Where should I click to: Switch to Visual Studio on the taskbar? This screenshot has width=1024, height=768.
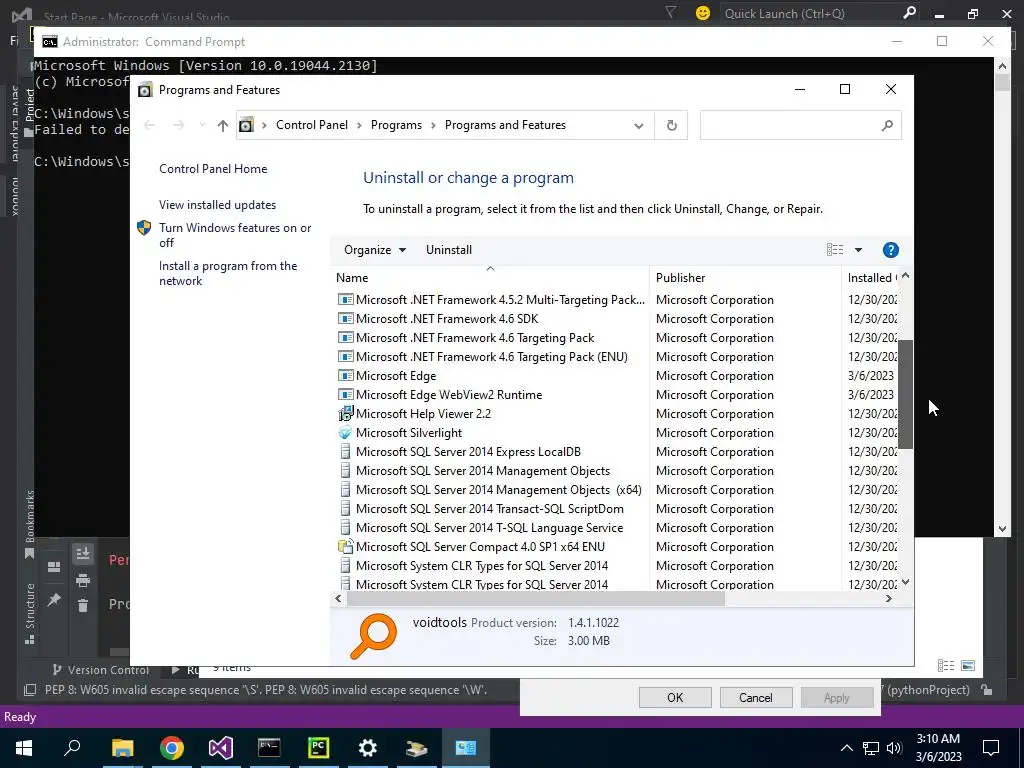coord(221,748)
